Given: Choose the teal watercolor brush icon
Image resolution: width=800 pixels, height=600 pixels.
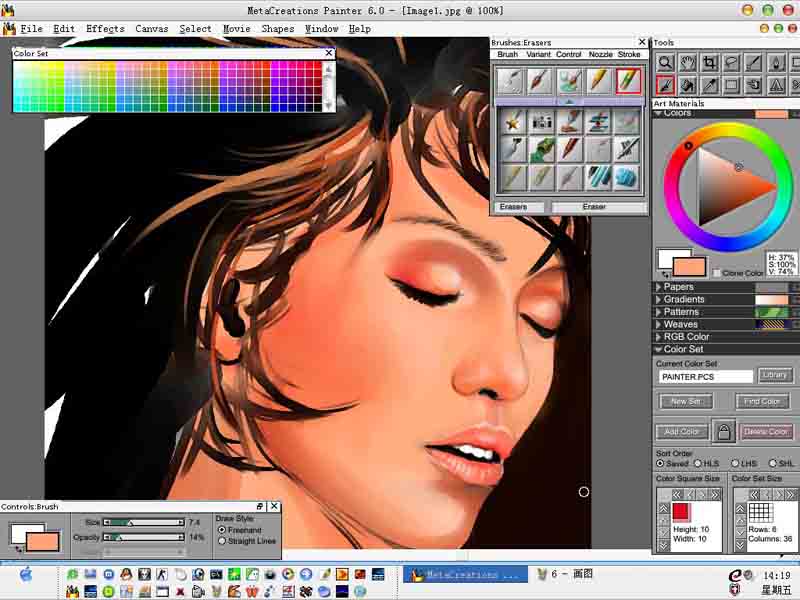Looking at the screenshot, I should point(569,81).
